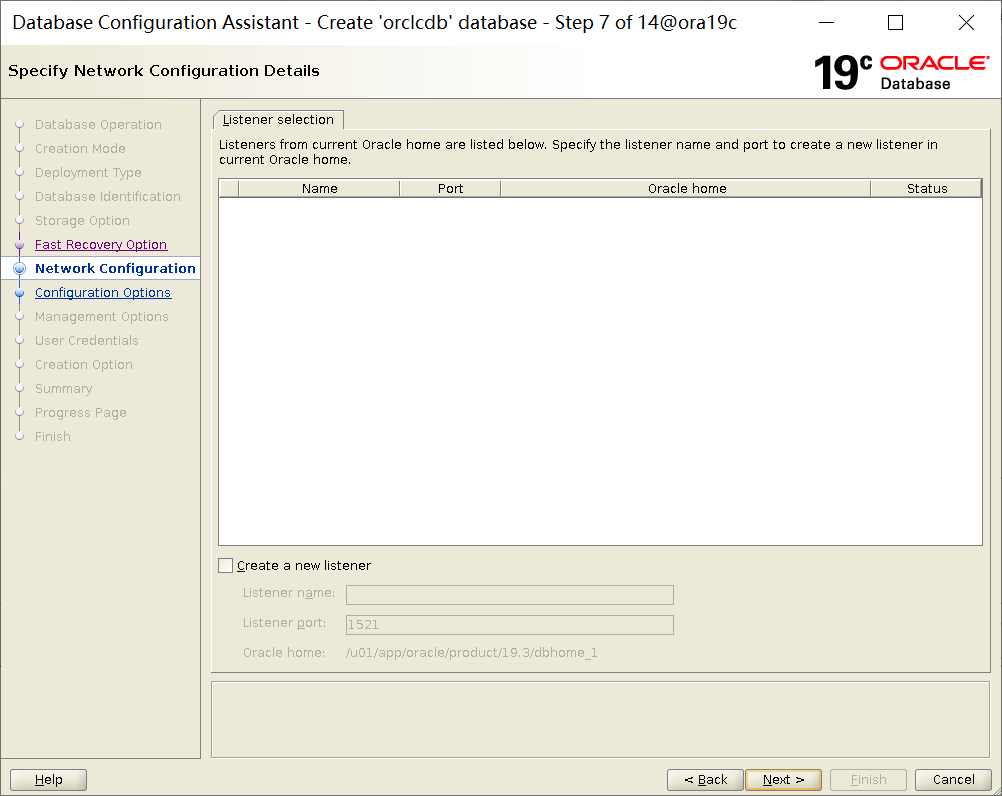Cancel the database creation wizard

[x=953, y=779]
